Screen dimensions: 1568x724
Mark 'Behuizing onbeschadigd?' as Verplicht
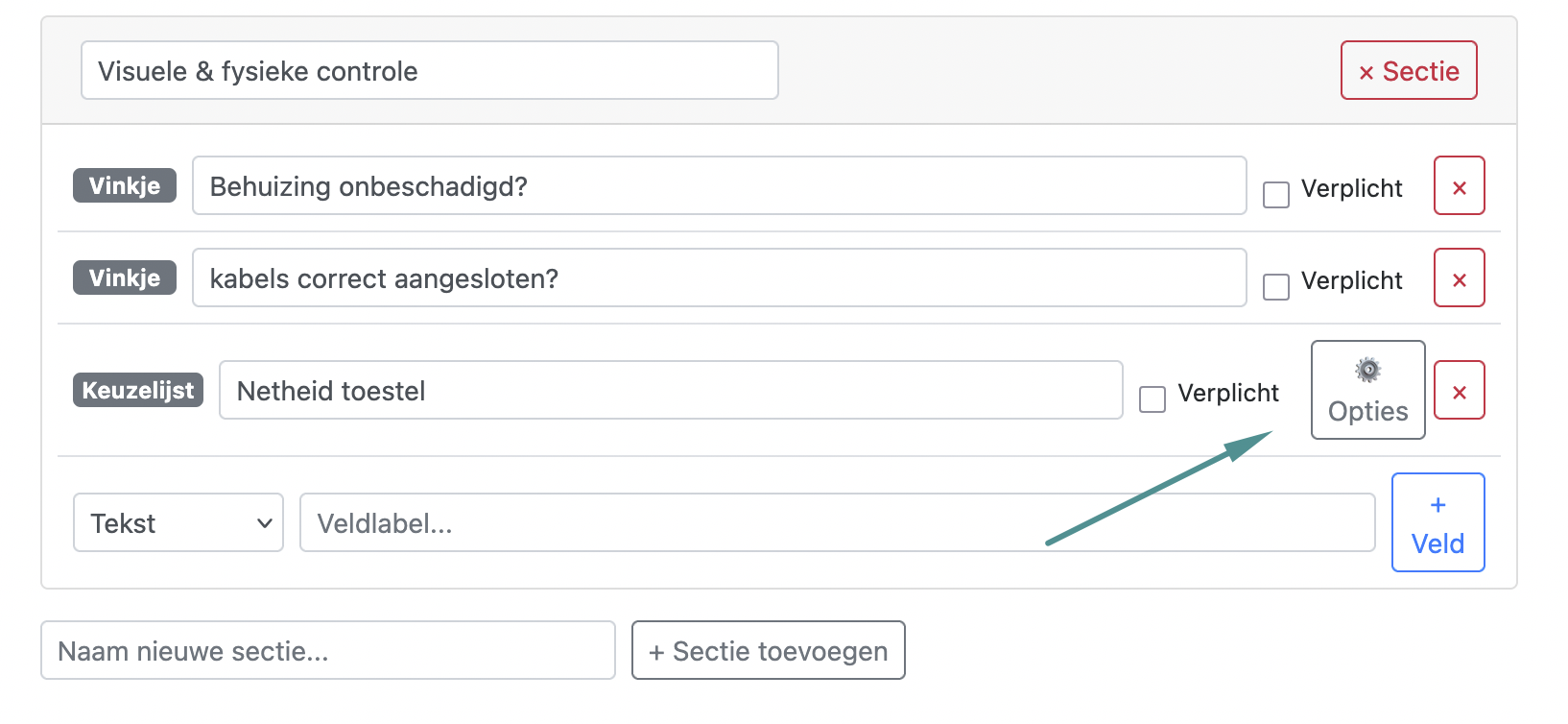(1275, 195)
